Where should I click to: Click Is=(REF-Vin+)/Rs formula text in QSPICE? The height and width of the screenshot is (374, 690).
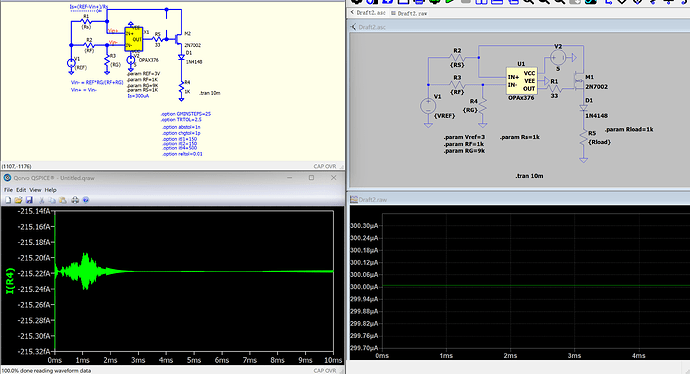point(89,7)
